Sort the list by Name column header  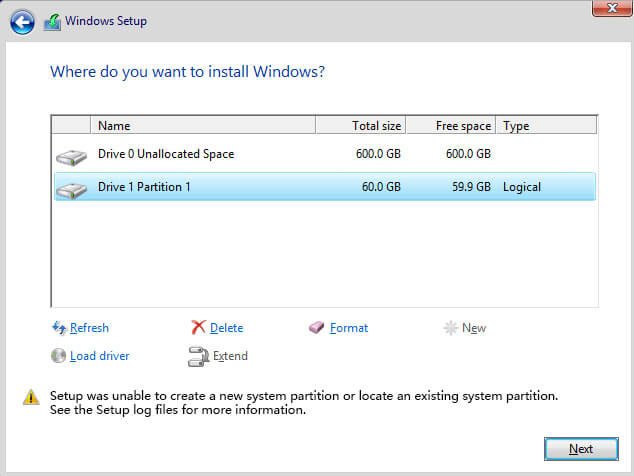tap(202, 126)
